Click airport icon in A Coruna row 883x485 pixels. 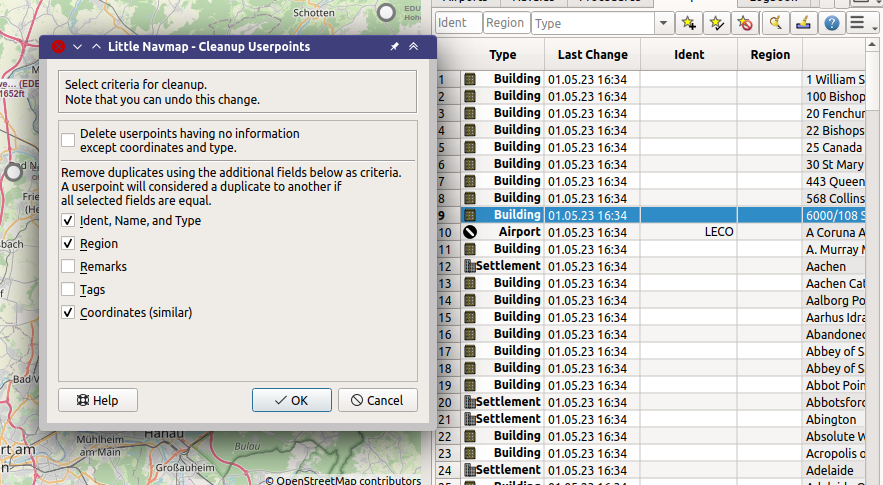tap(470, 232)
